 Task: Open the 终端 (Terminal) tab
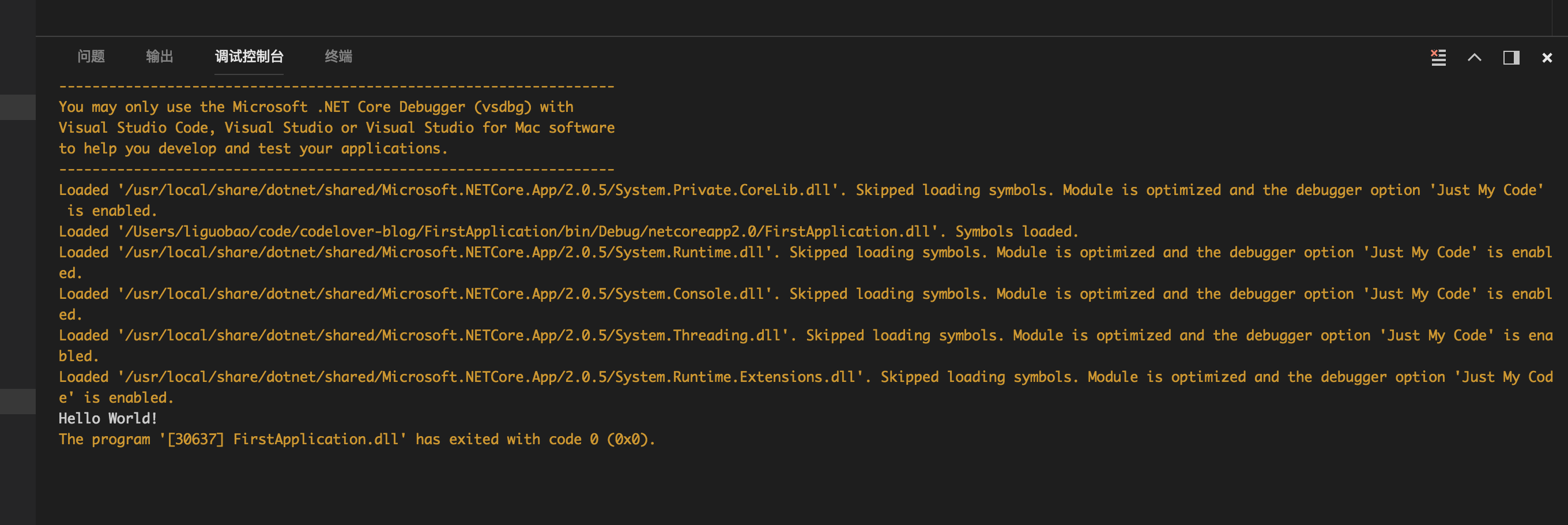[x=338, y=57]
